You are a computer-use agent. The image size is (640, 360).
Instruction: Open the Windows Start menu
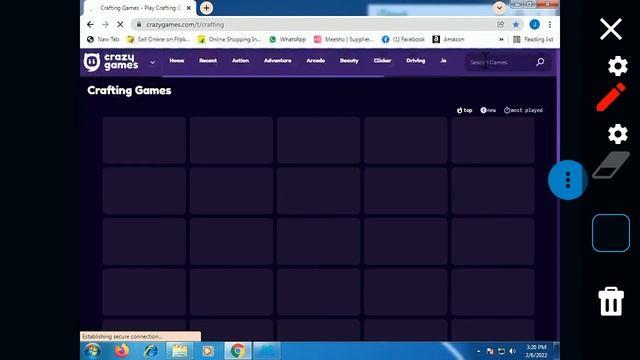click(x=93, y=351)
